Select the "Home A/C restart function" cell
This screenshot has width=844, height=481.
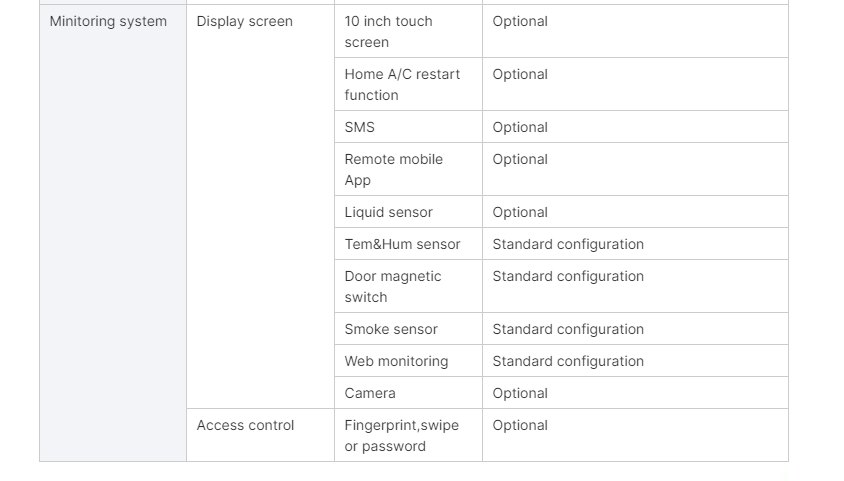[x=402, y=84]
